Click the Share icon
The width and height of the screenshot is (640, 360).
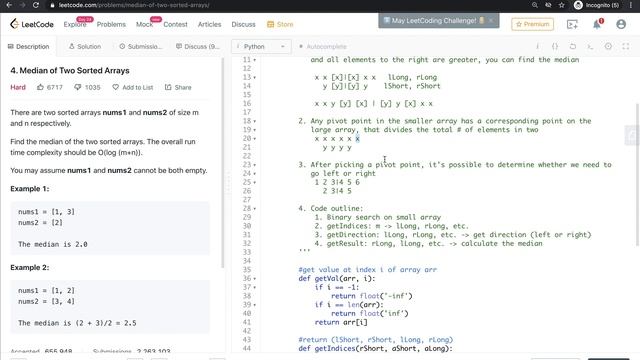[x=168, y=87]
